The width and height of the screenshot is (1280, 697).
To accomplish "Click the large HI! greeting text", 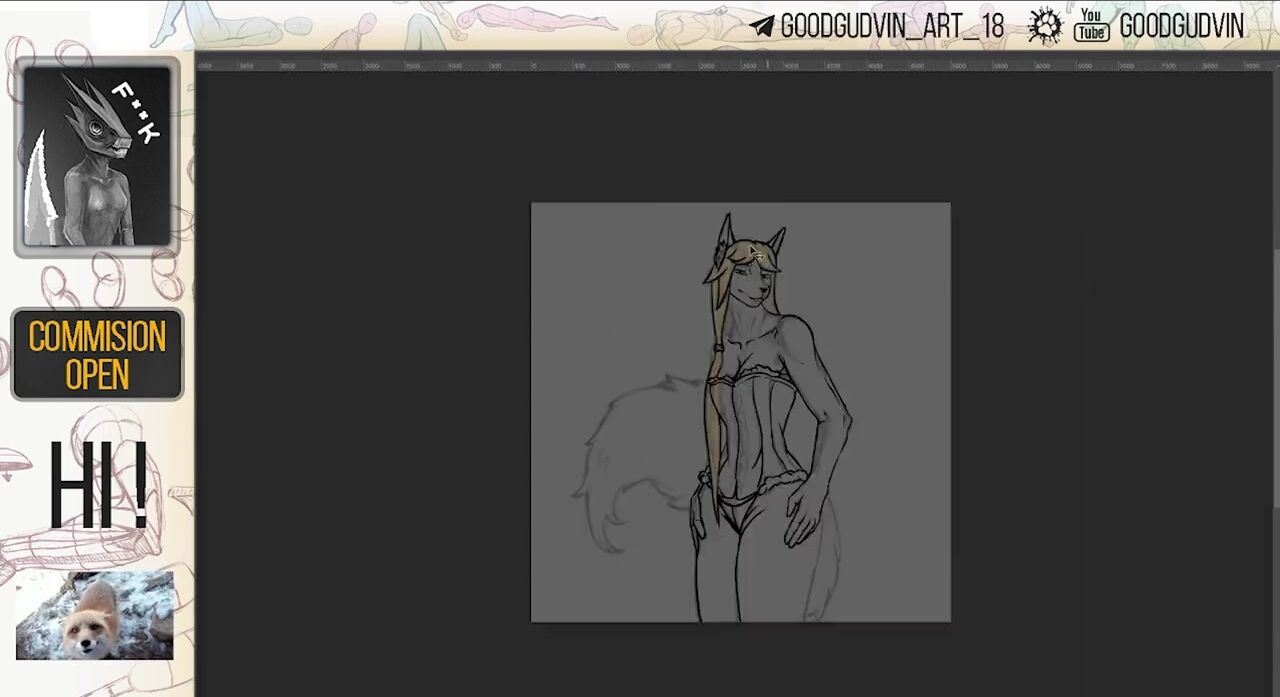I will [98, 487].
